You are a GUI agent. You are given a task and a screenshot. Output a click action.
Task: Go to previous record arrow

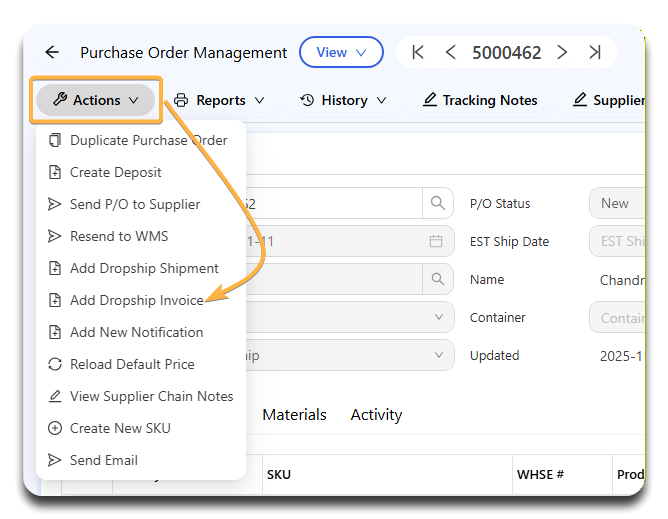pos(451,53)
